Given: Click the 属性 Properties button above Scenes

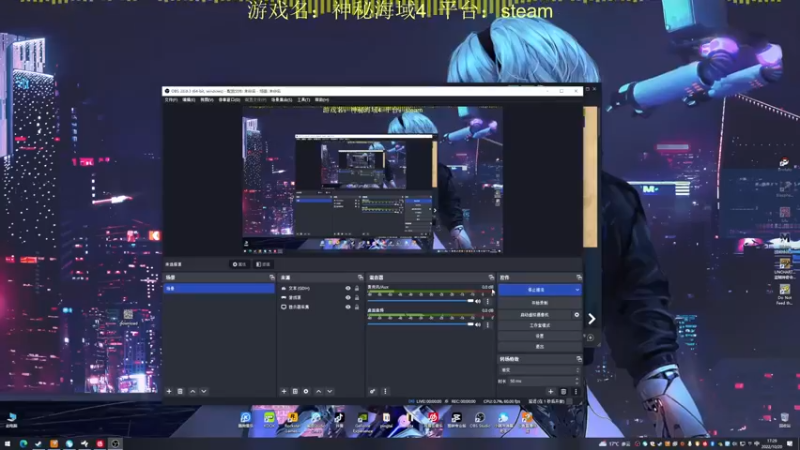Looking at the screenshot, I should click(x=239, y=264).
